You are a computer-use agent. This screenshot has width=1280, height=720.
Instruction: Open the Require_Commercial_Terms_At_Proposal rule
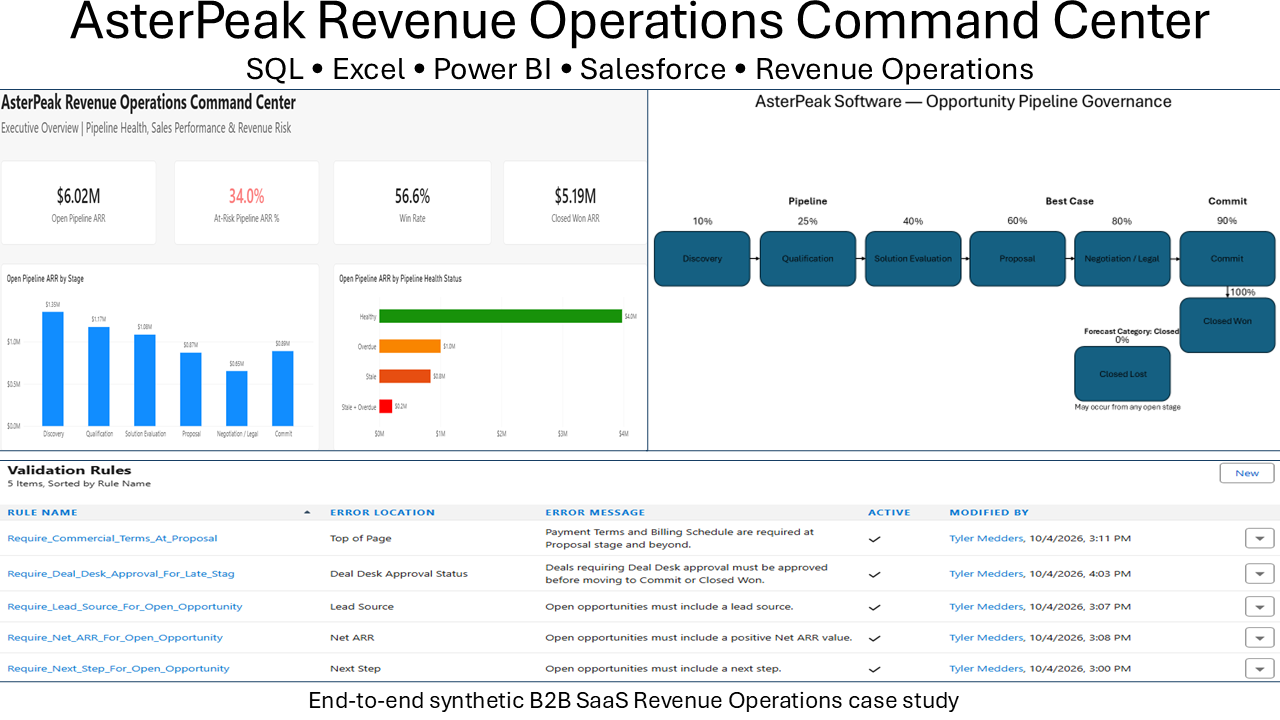point(112,538)
